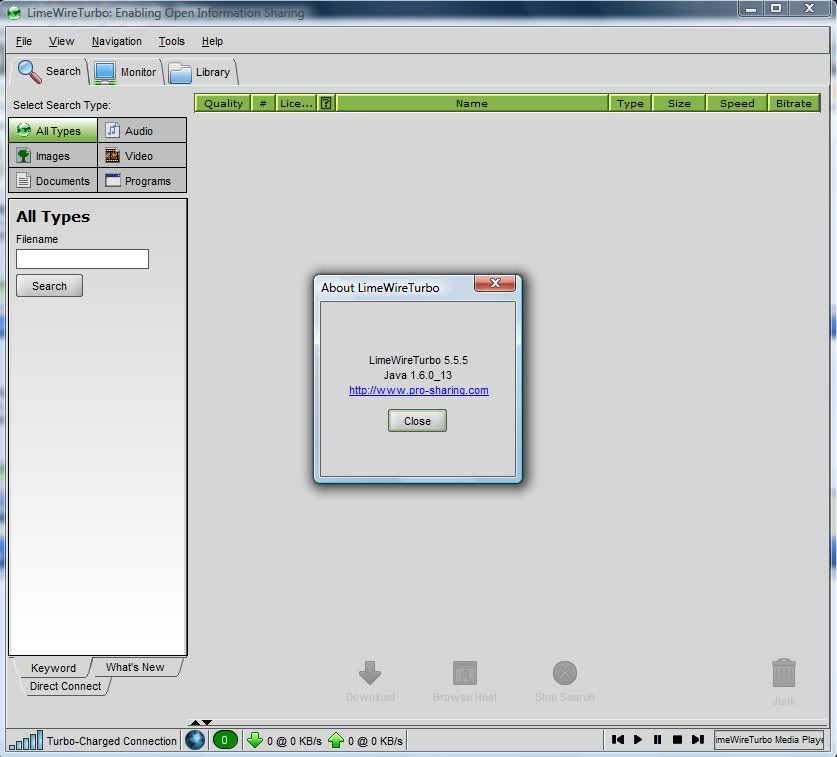
Task: Sort results by Speed column
Action: pos(737,103)
